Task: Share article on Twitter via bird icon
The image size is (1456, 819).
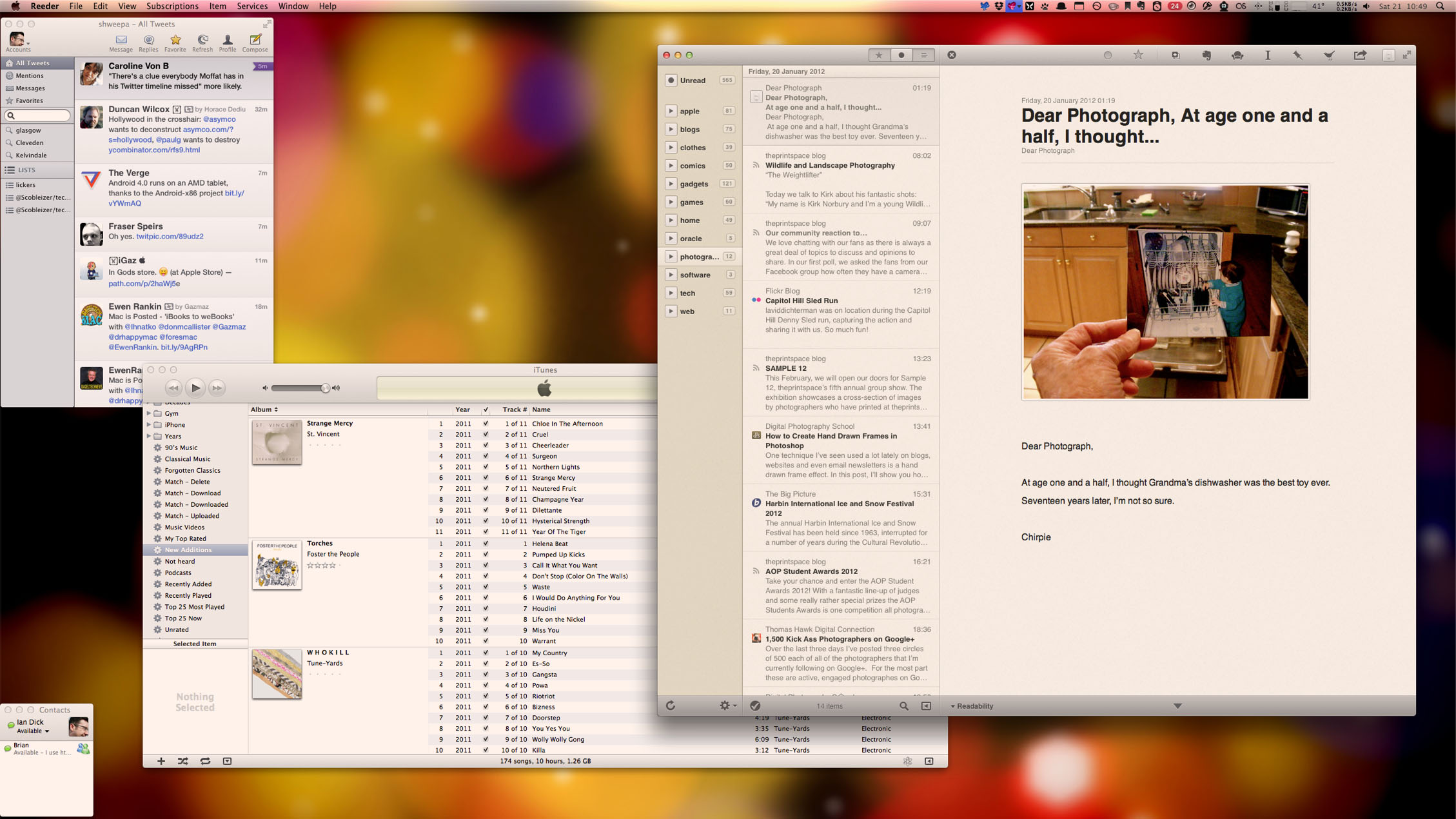Action: coord(1329,55)
